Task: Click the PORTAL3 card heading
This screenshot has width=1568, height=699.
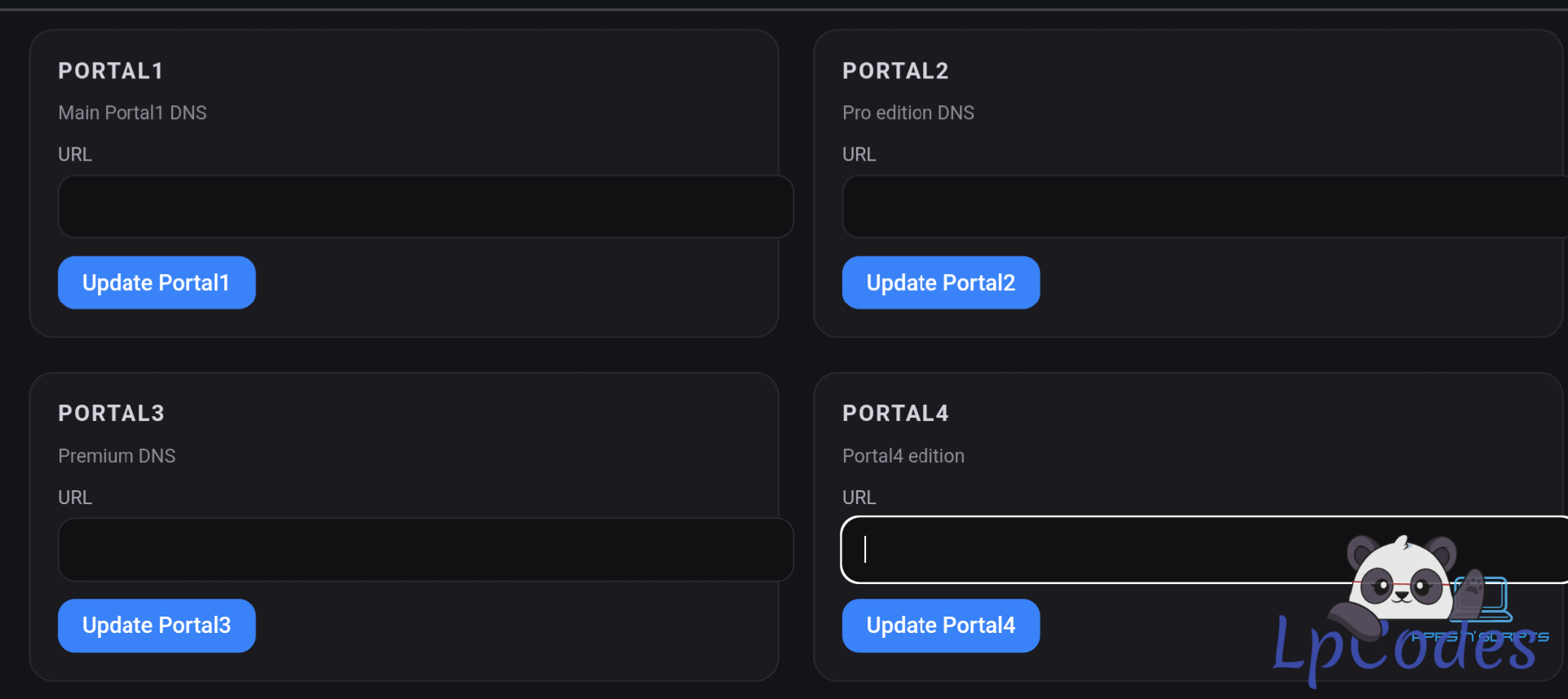Action: tap(111, 414)
